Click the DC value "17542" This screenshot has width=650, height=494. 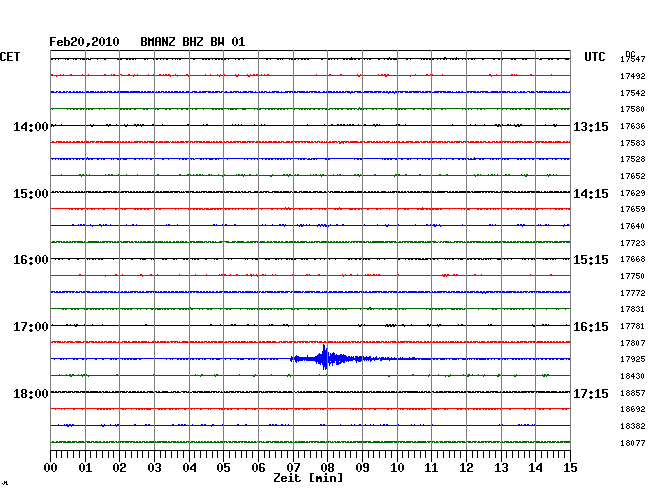point(633,93)
